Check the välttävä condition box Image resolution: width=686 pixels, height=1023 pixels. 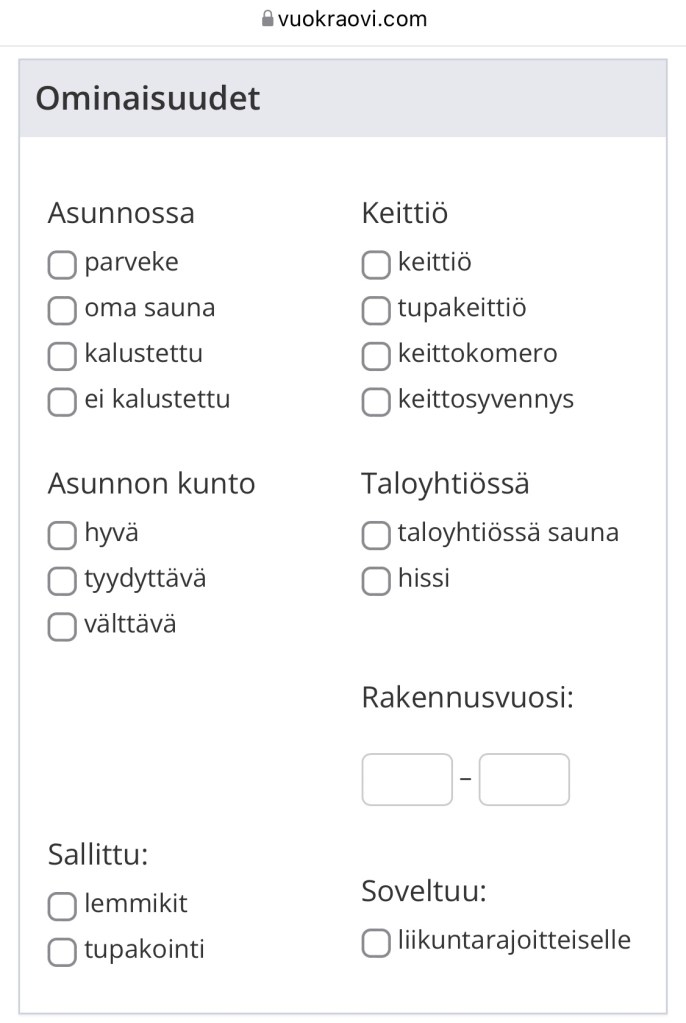pyautogui.click(x=62, y=627)
